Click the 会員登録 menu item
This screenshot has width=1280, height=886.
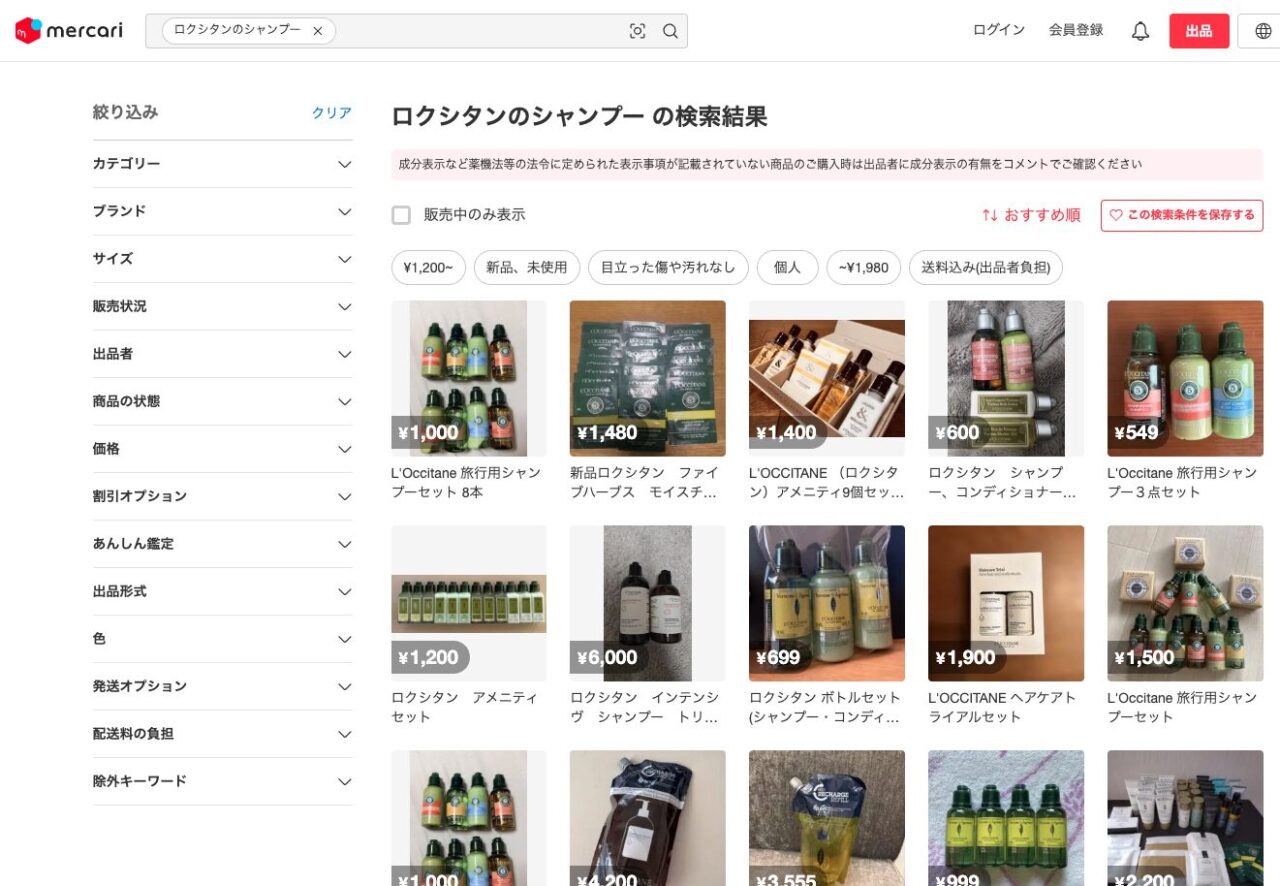tap(1075, 30)
